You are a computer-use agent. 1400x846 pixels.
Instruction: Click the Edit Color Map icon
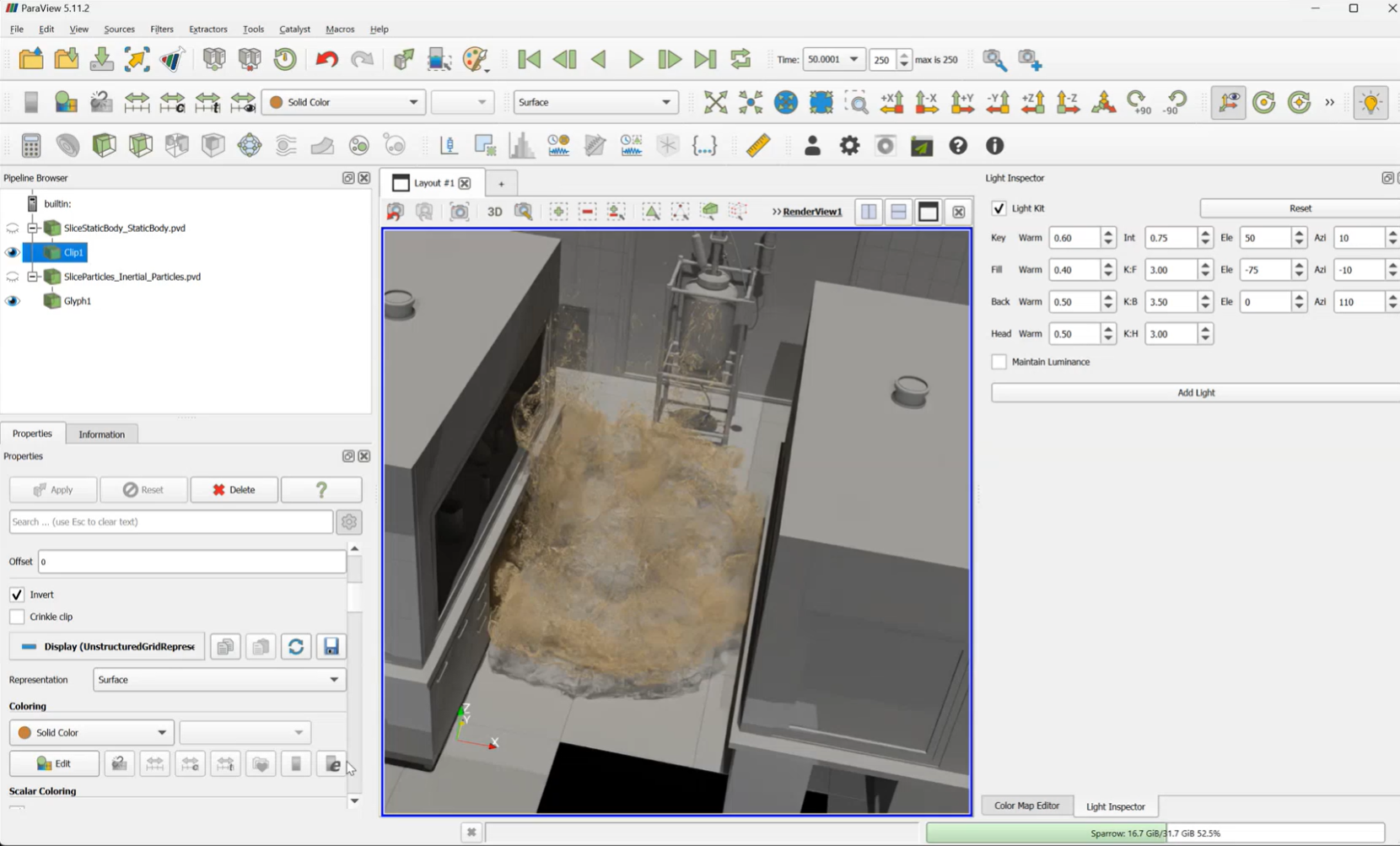66,102
